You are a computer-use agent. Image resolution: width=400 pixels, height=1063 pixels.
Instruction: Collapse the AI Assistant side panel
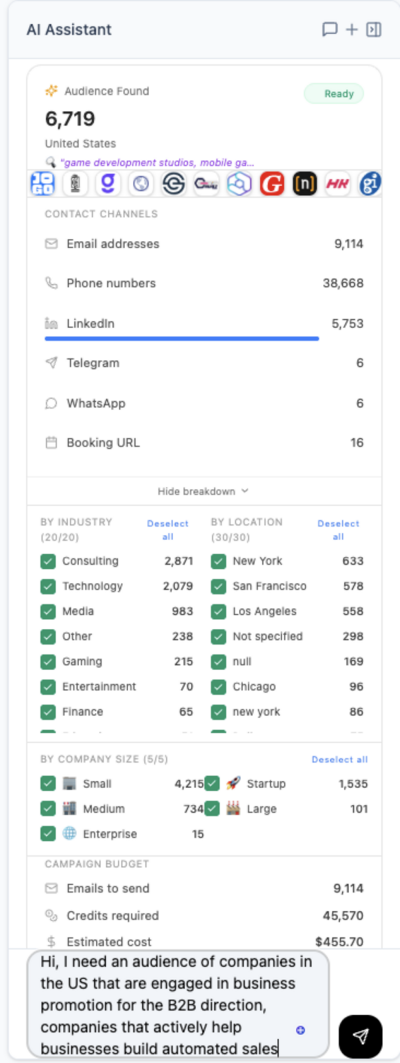(374, 30)
